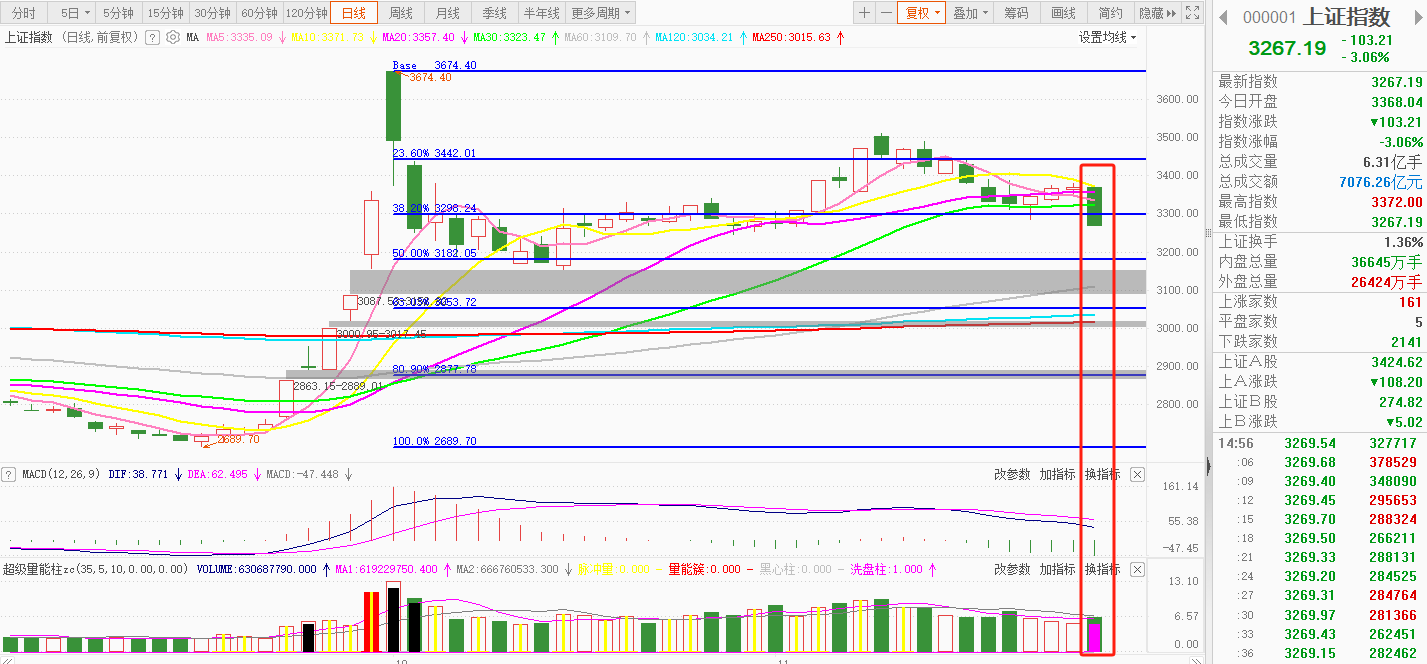Click the 内盘总量 row
The width and height of the screenshot is (1427, 664).
point(1320,261)
